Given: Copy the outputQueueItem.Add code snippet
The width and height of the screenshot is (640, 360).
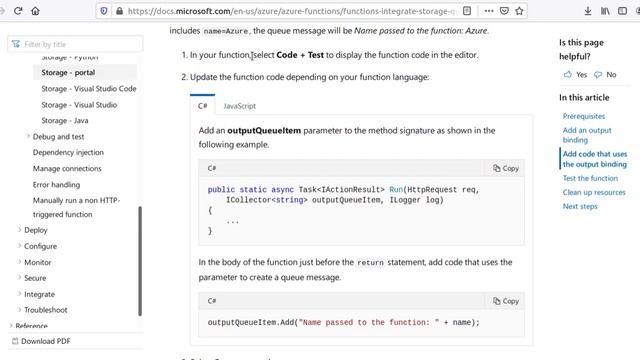Looking at the screenshot, I should click(506, 301).
